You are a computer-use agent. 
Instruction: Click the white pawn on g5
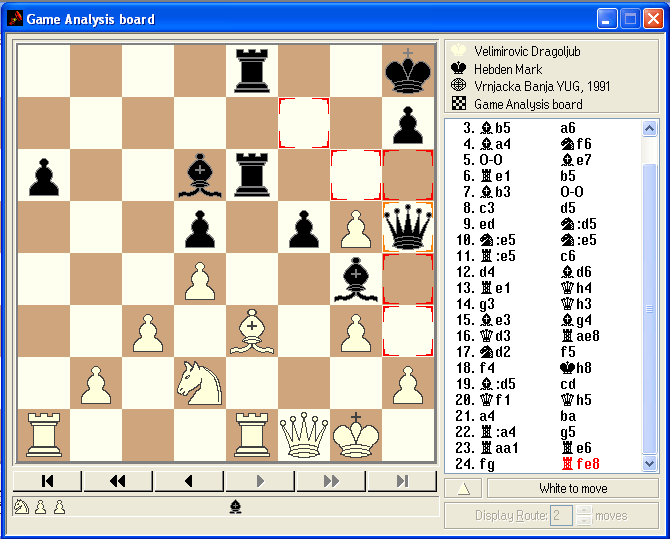point(356,227)
